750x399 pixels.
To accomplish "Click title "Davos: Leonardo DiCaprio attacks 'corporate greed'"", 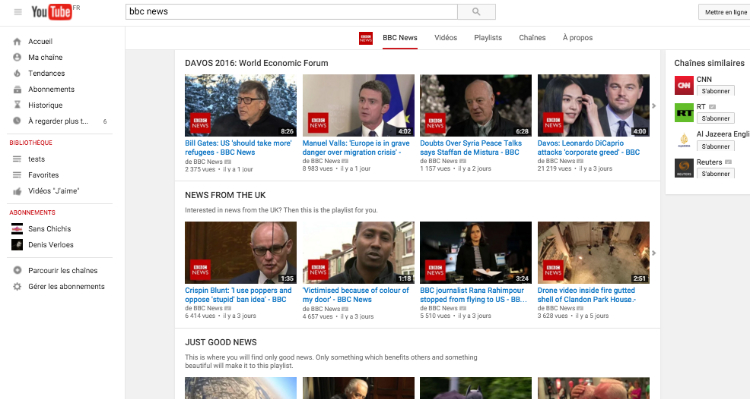I will tap(589, 148).
